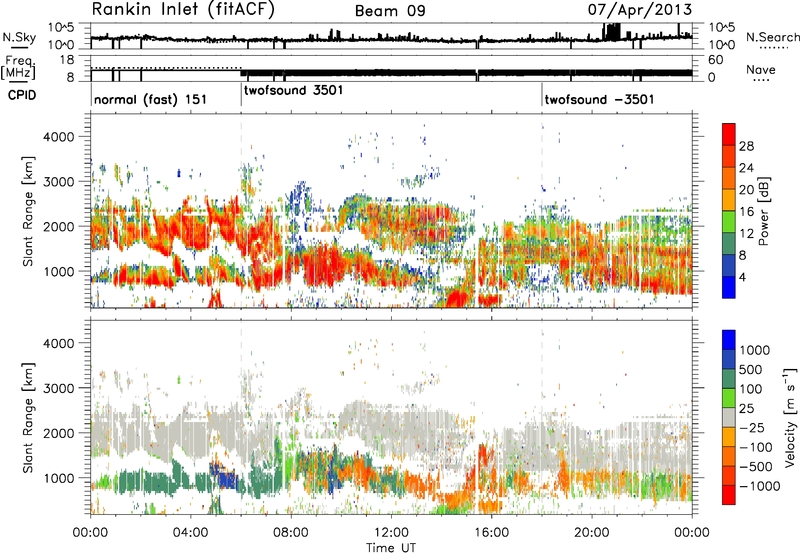Click the "60" Nave axis tick
This screenshot has width=800, height=554.
(x=716, y=60)
